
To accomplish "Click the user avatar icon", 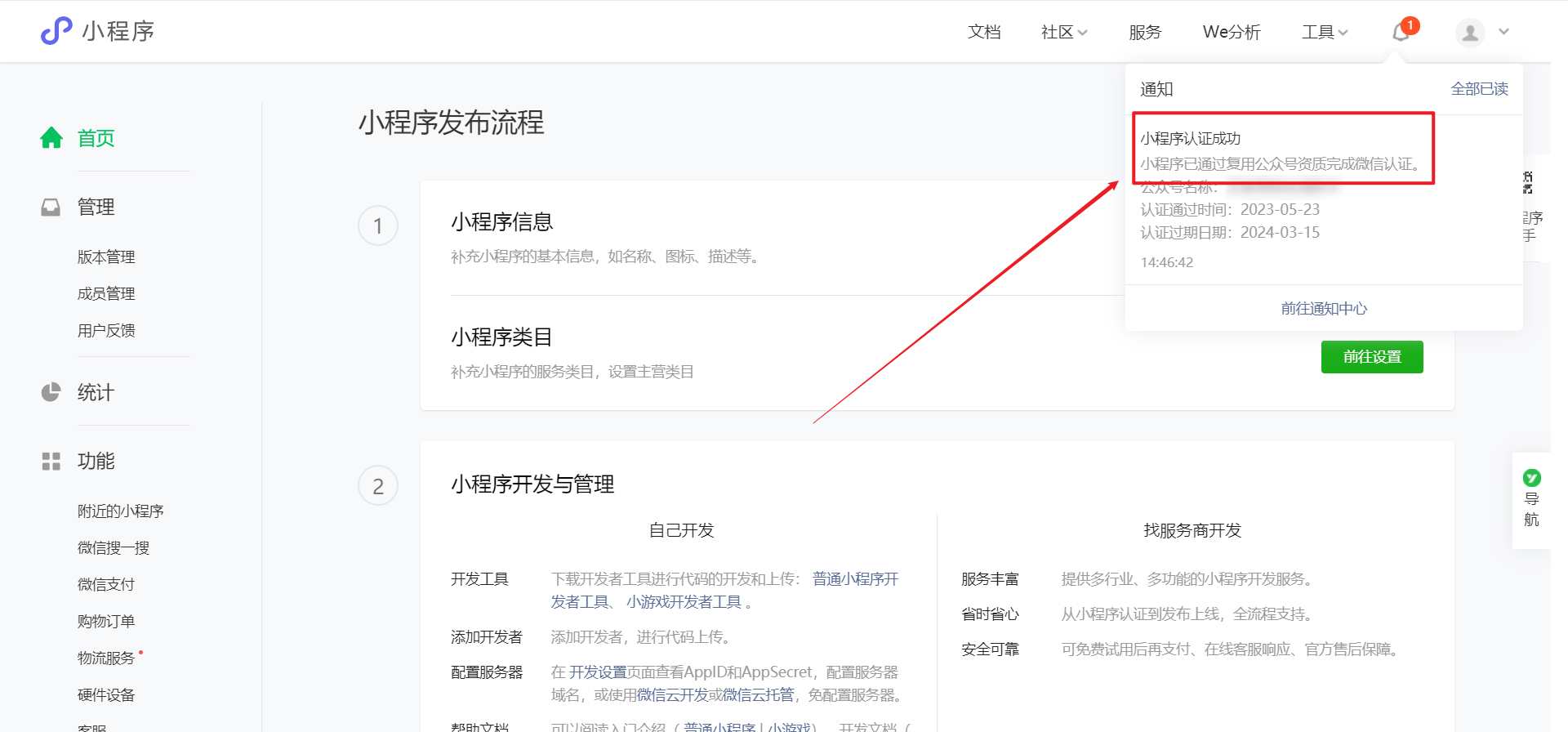I will pos(1470,32).
